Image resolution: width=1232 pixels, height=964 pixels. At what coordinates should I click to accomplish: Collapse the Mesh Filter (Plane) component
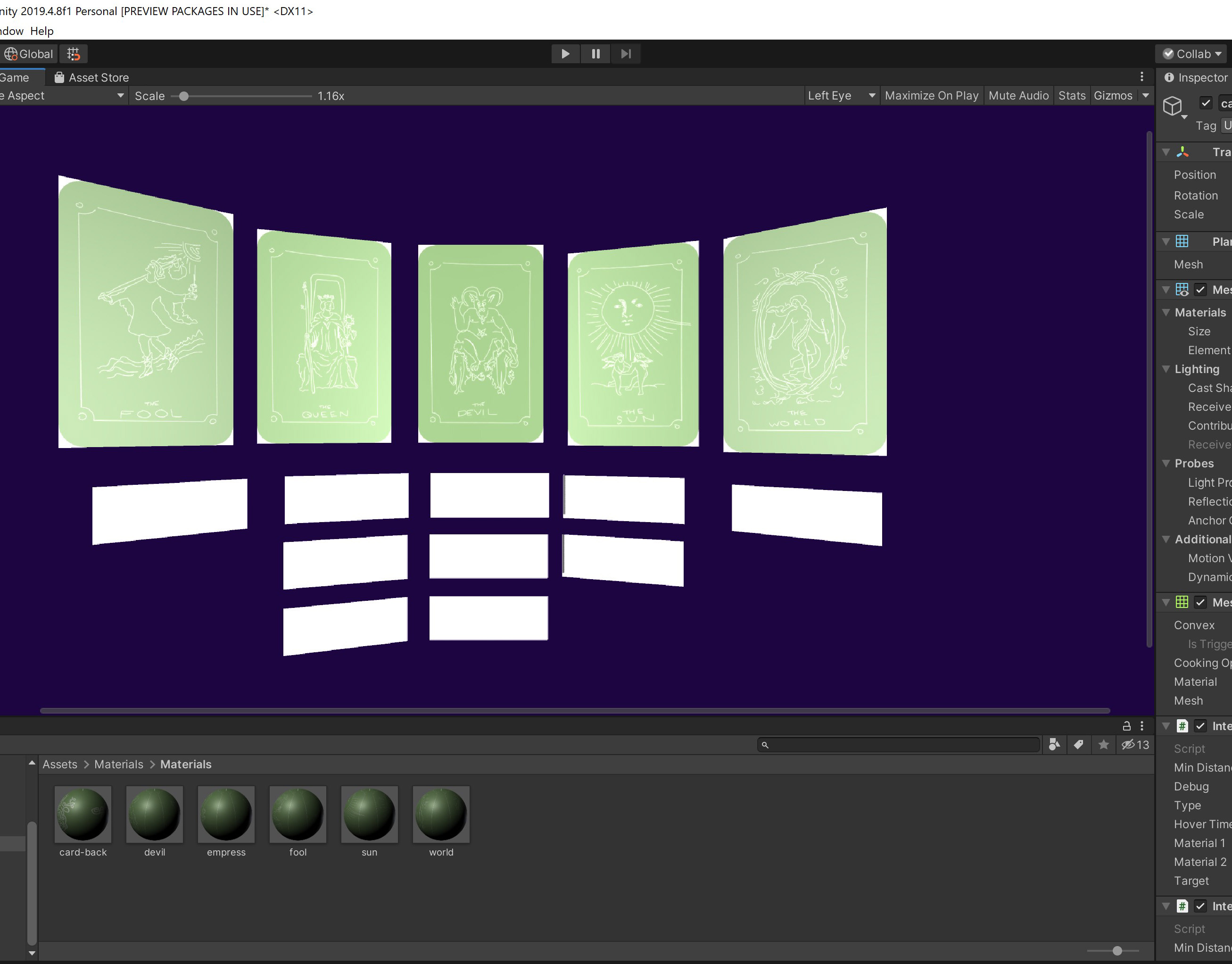tap(1166, 241)
